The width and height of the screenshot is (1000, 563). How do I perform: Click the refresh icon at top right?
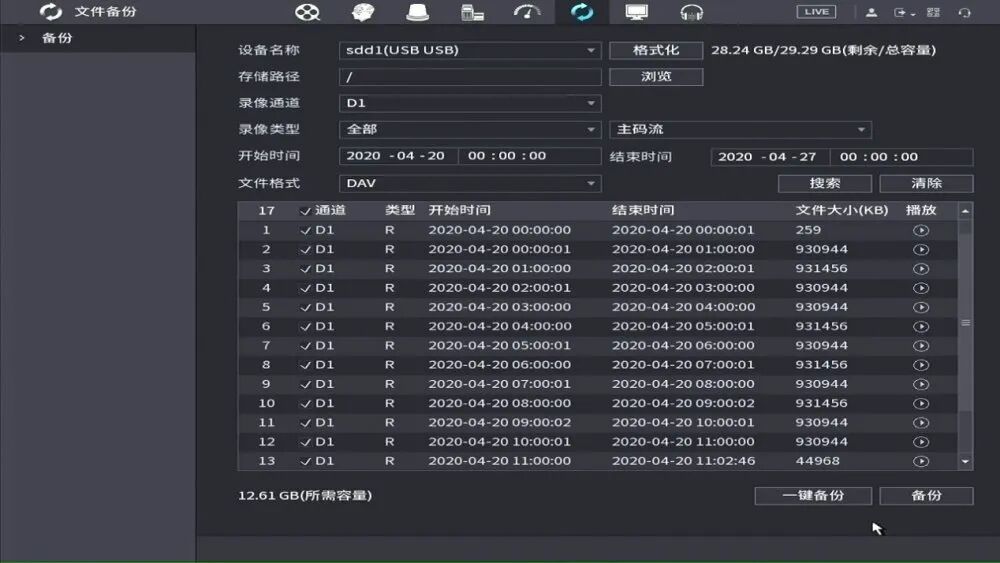click(965, 12)
